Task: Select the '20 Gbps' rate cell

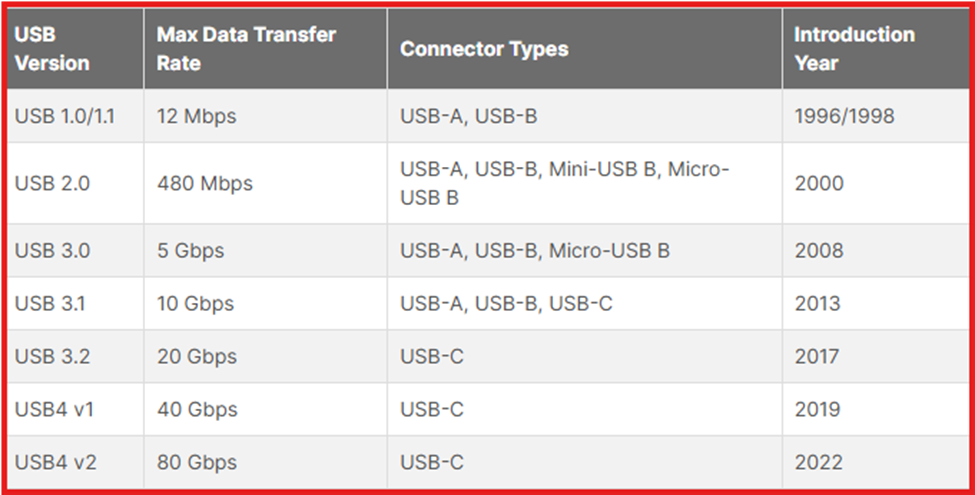Action: (197, 357)
